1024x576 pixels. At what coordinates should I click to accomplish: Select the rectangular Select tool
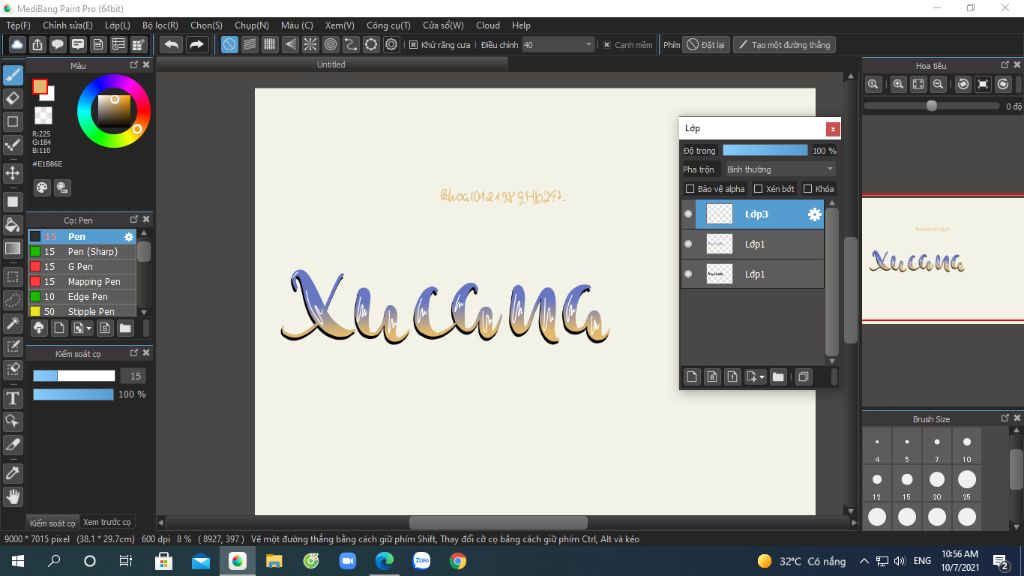tap(12, 277)
